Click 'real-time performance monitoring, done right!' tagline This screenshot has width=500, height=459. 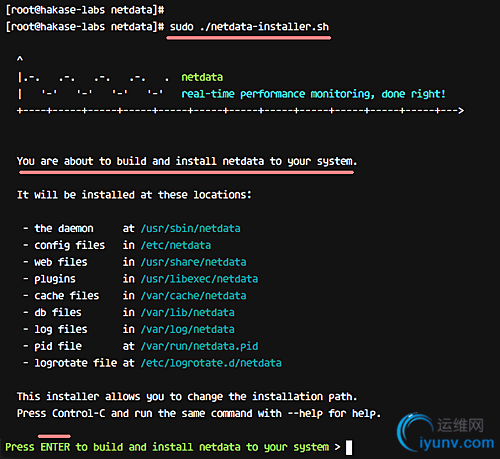[313, 94]
